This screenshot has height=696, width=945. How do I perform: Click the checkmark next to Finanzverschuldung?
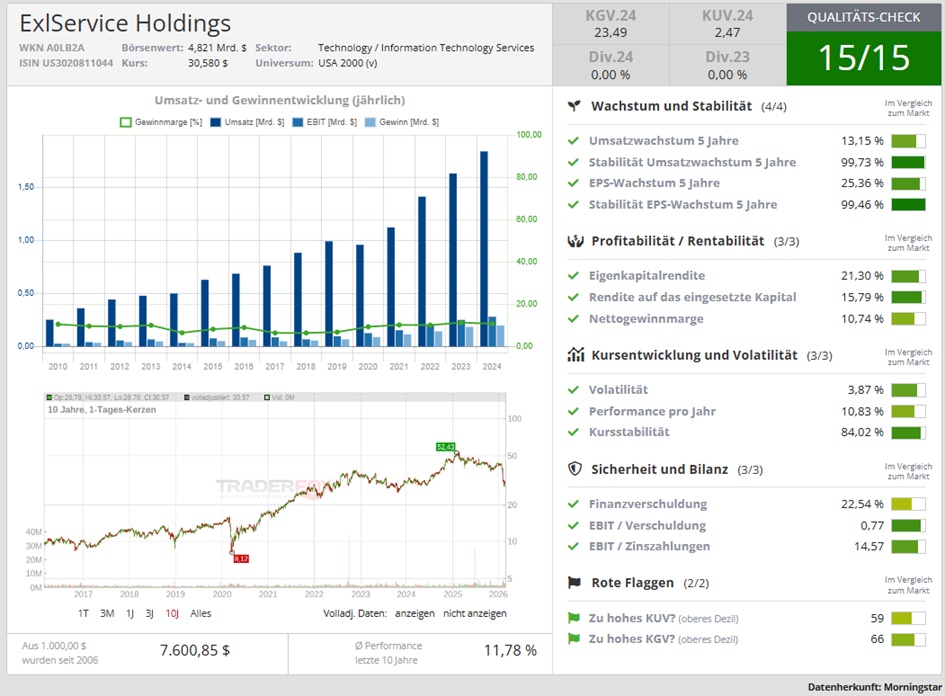point(573,504)
